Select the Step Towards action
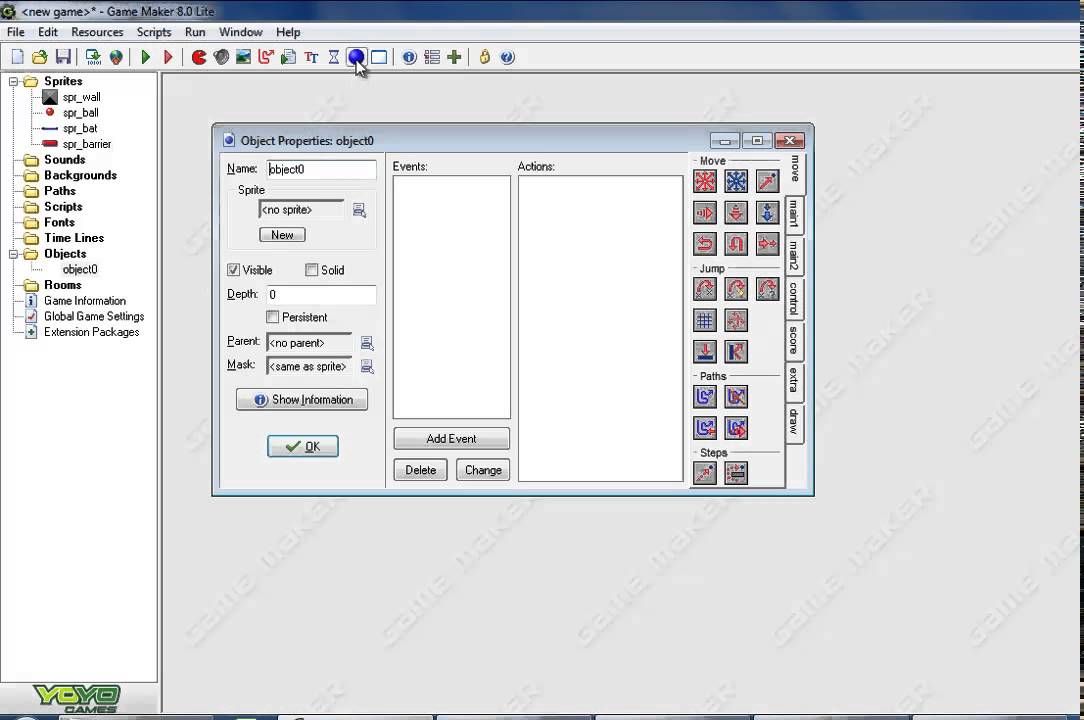1084x720 pixels. click(704, 474)
